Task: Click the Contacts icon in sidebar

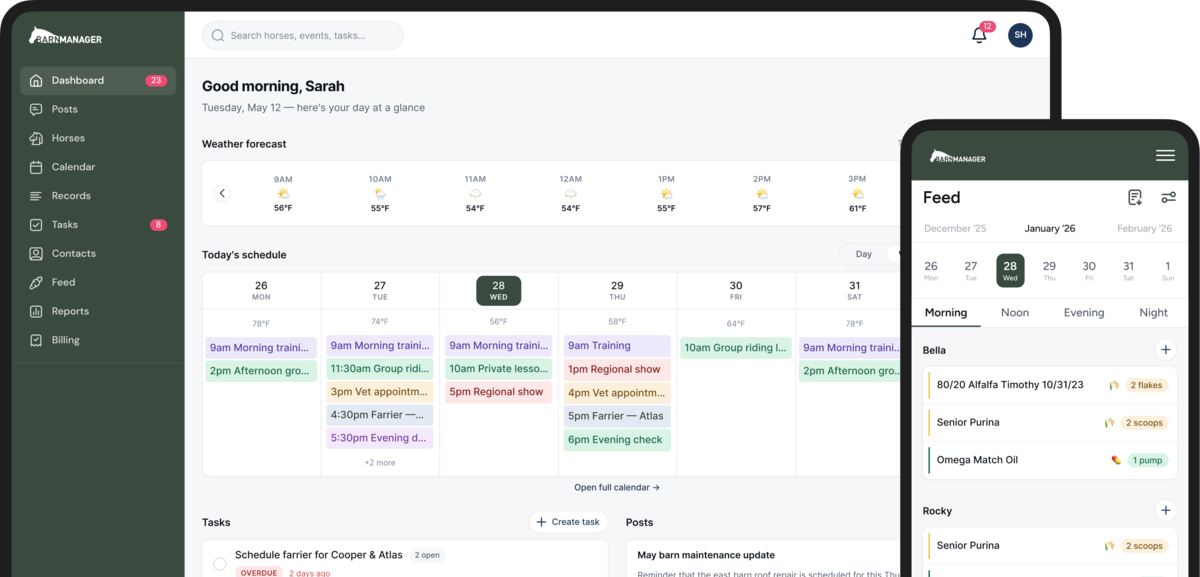Action: click(36, 254)
